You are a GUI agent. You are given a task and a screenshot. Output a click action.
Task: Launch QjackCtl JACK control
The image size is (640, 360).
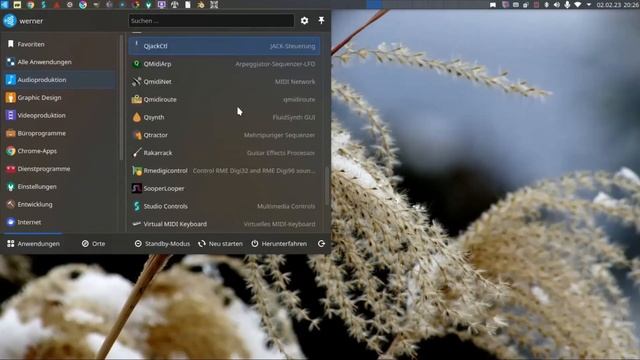point(224,46)
